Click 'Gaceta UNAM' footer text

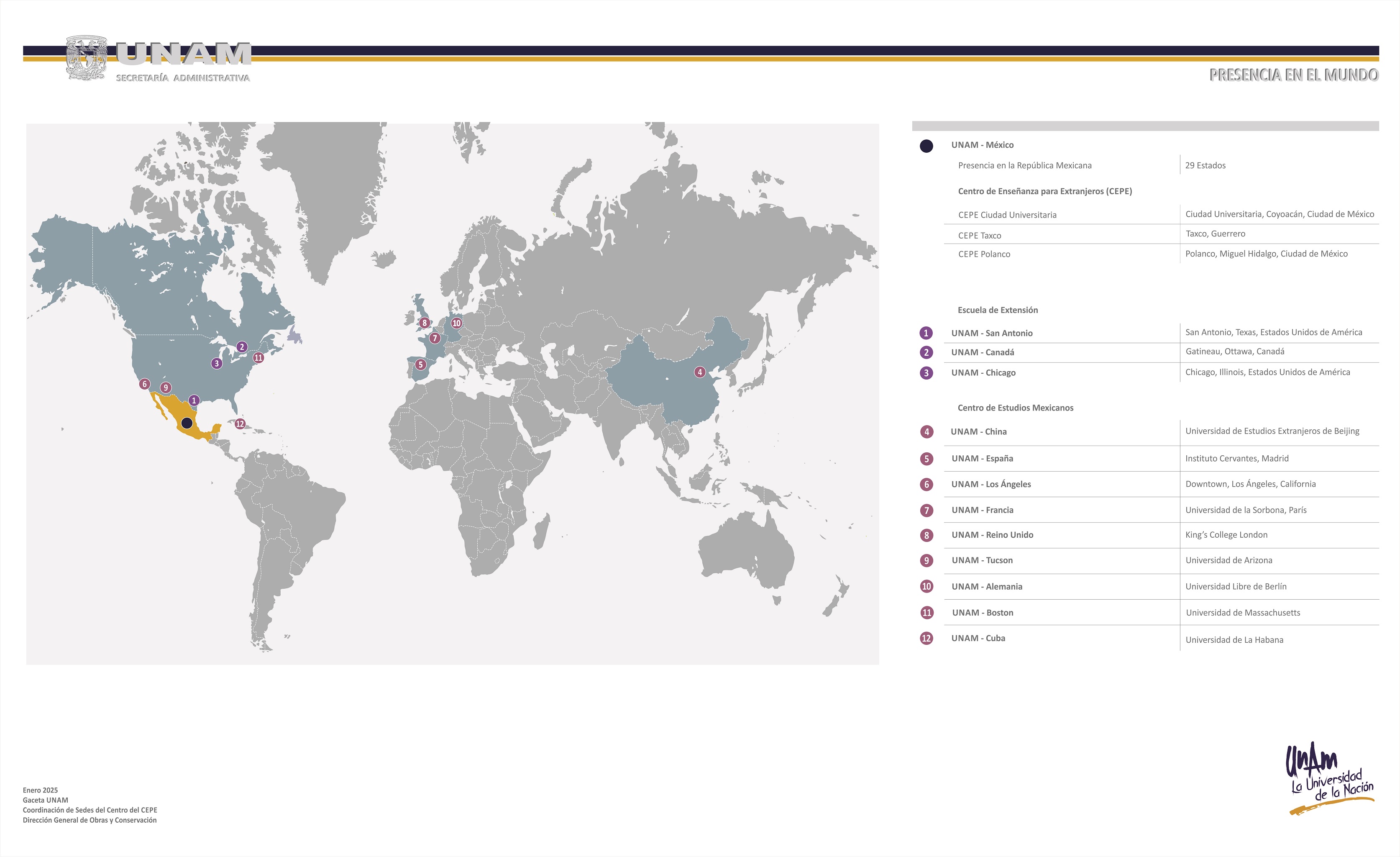46,800
